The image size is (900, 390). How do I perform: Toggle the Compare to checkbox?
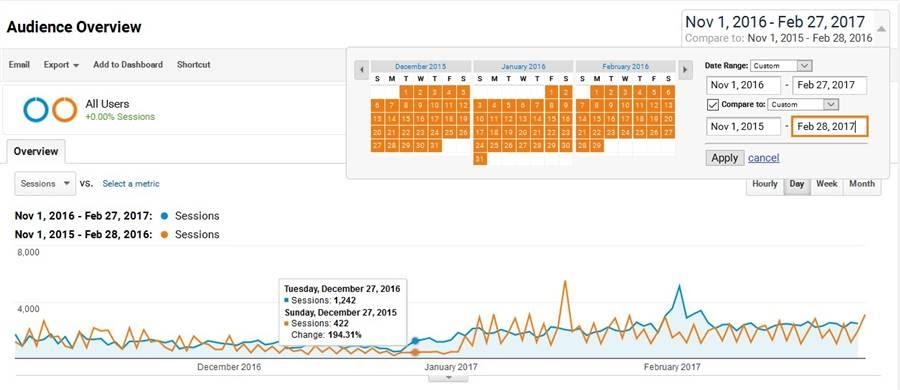click(x=713, y=105)
